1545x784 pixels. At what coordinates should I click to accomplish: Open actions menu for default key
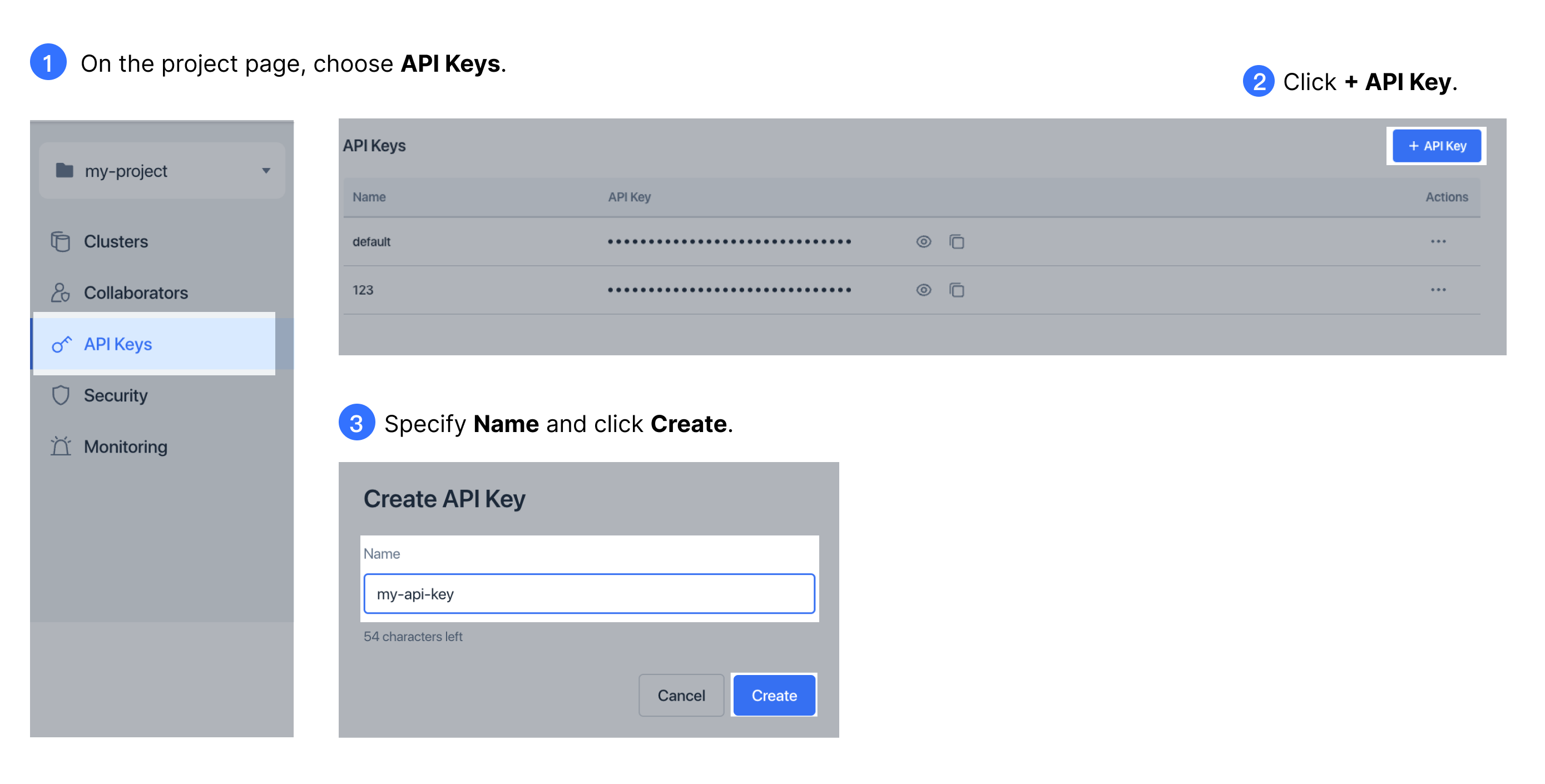coord(1438,242)
